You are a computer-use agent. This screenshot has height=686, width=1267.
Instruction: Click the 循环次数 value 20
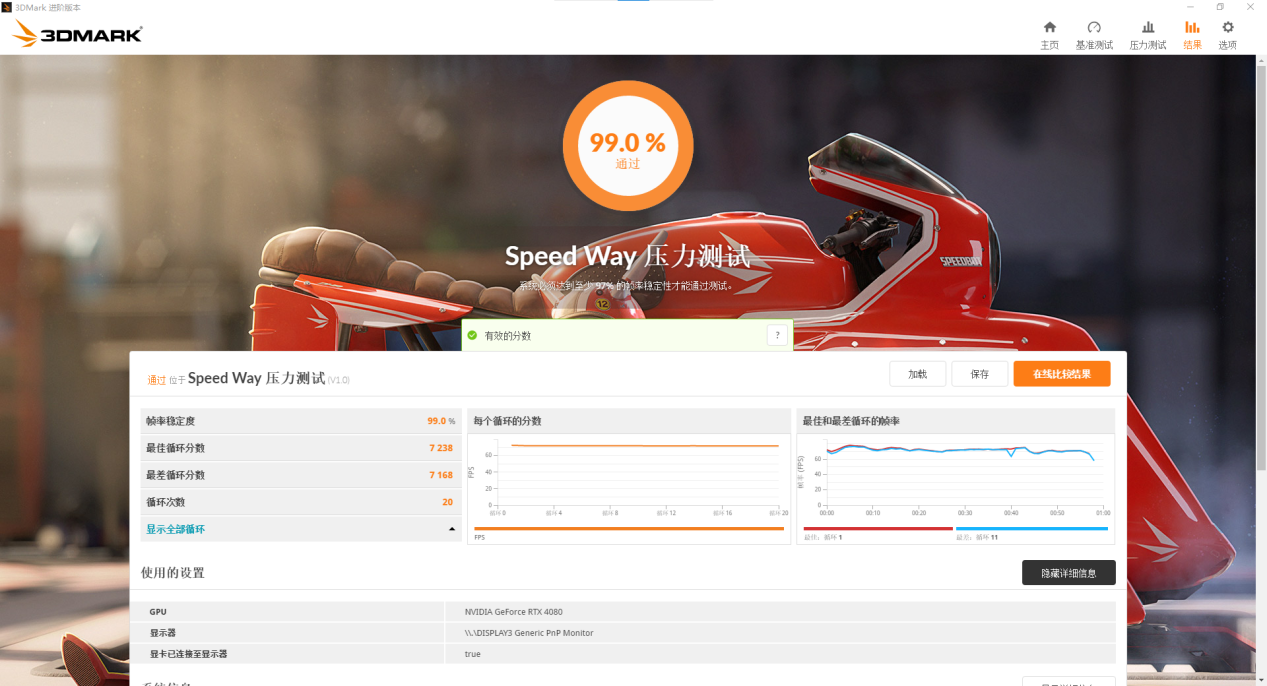click(x=448, y=502)
